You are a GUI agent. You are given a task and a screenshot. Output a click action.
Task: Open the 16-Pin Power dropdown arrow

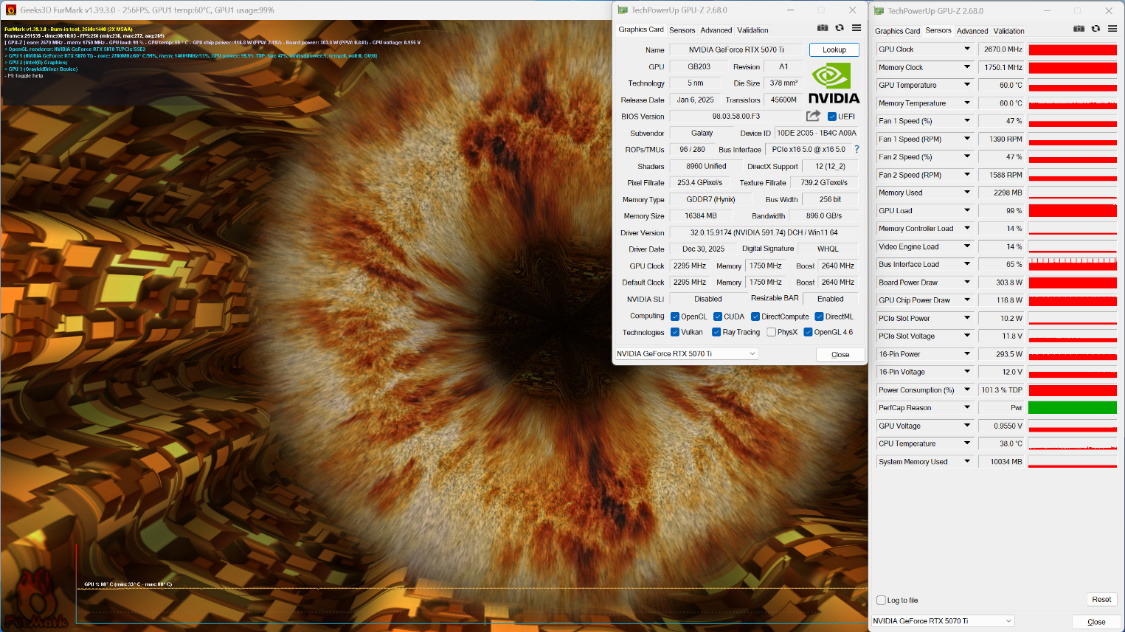[x=966, y=354]
